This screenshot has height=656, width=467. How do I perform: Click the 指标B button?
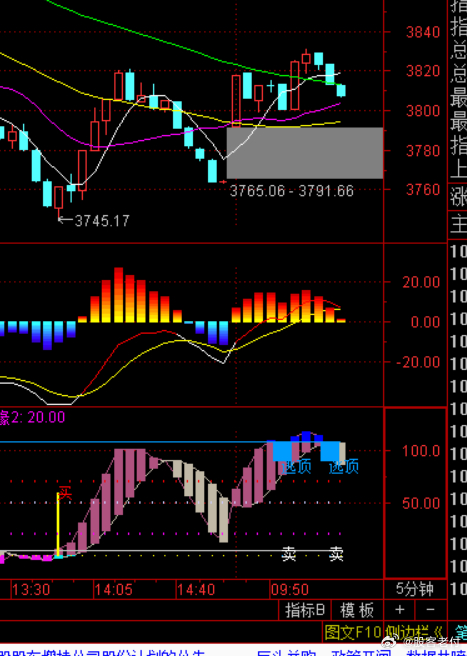click(305, 610)
